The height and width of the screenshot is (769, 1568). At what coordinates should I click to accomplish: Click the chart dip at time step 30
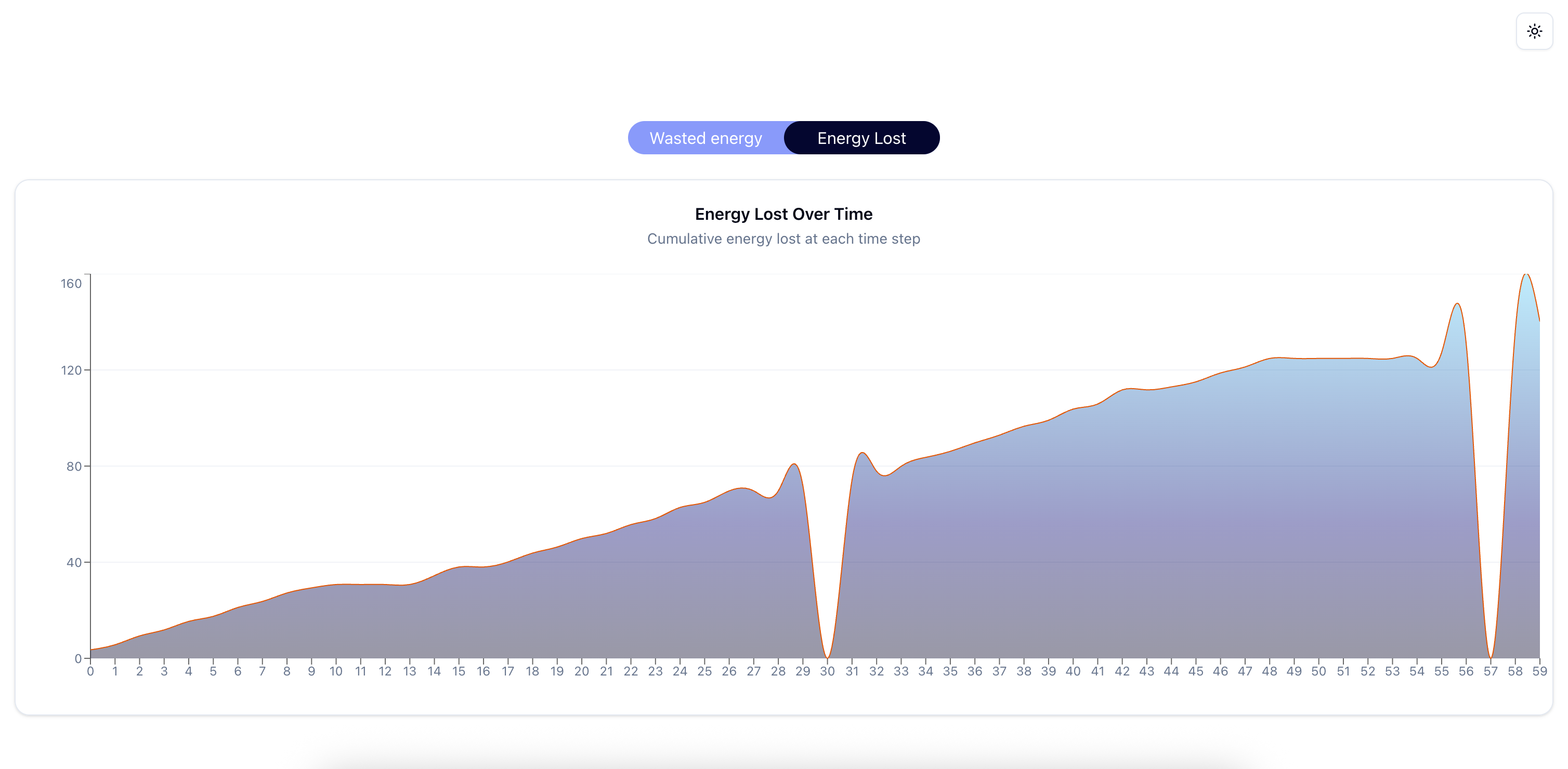827,656
